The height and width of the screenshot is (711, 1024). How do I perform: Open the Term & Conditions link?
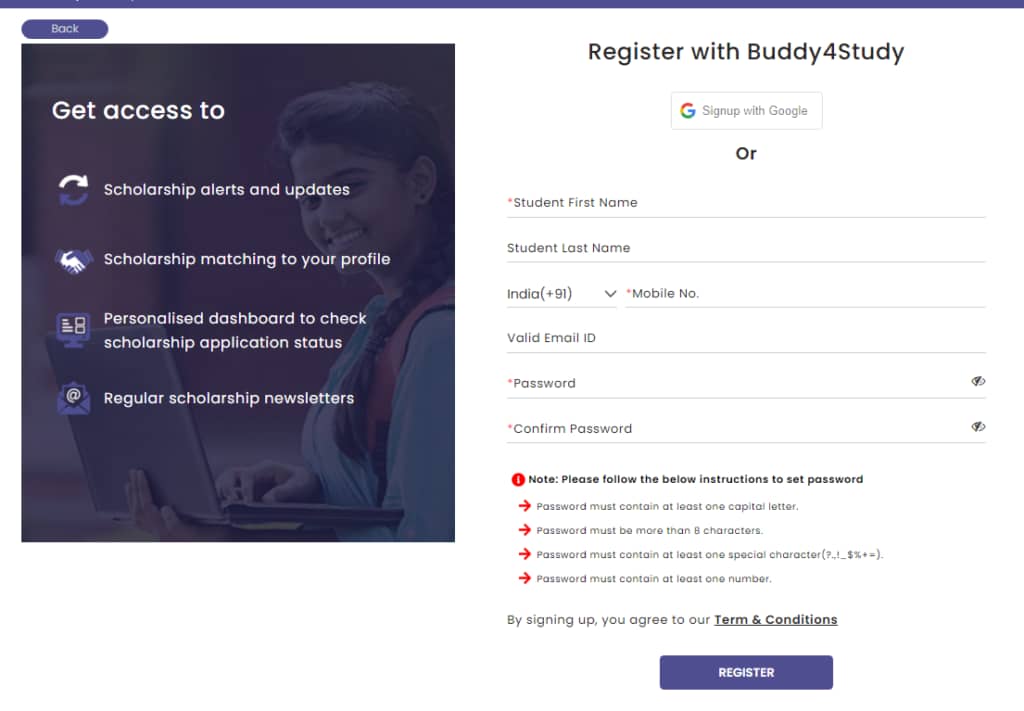[775, 620]
